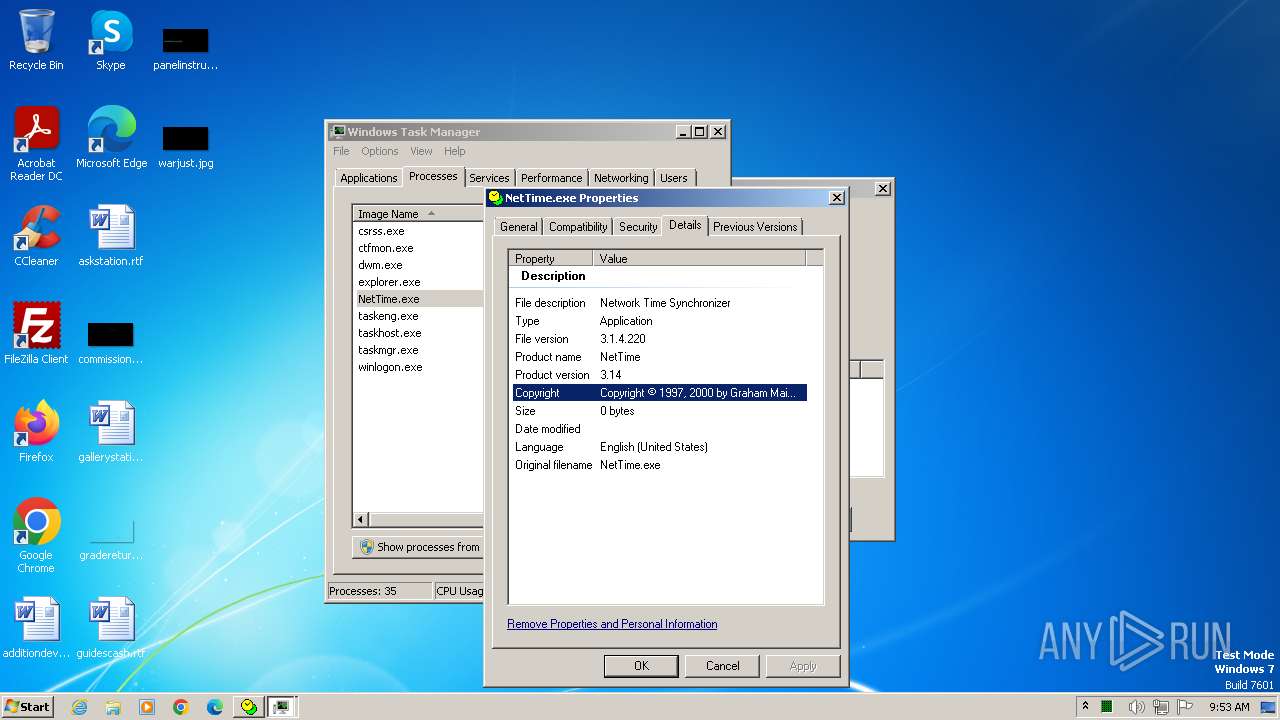The width and height of the screenshot is (1280, 720).
Task: Click Cancel in Properties dialog
Action: pos(722,666)
